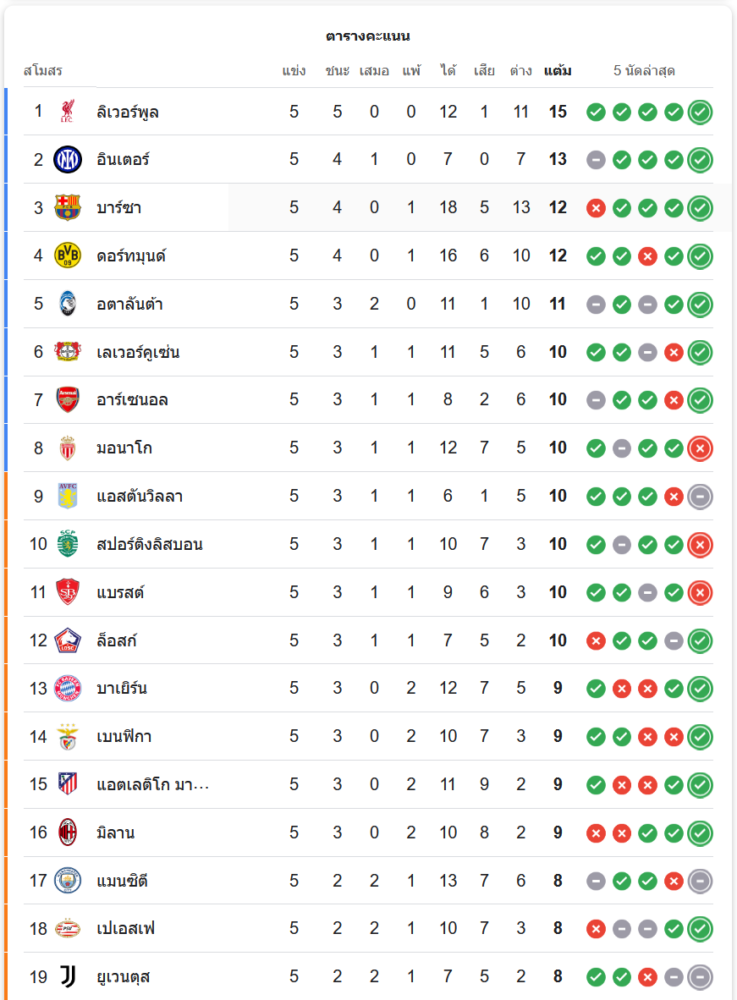Screen dimensions: 737x1000
Task: Open the สปอร์ติงลิสบอน team link
Action: (x=150, y=544)
